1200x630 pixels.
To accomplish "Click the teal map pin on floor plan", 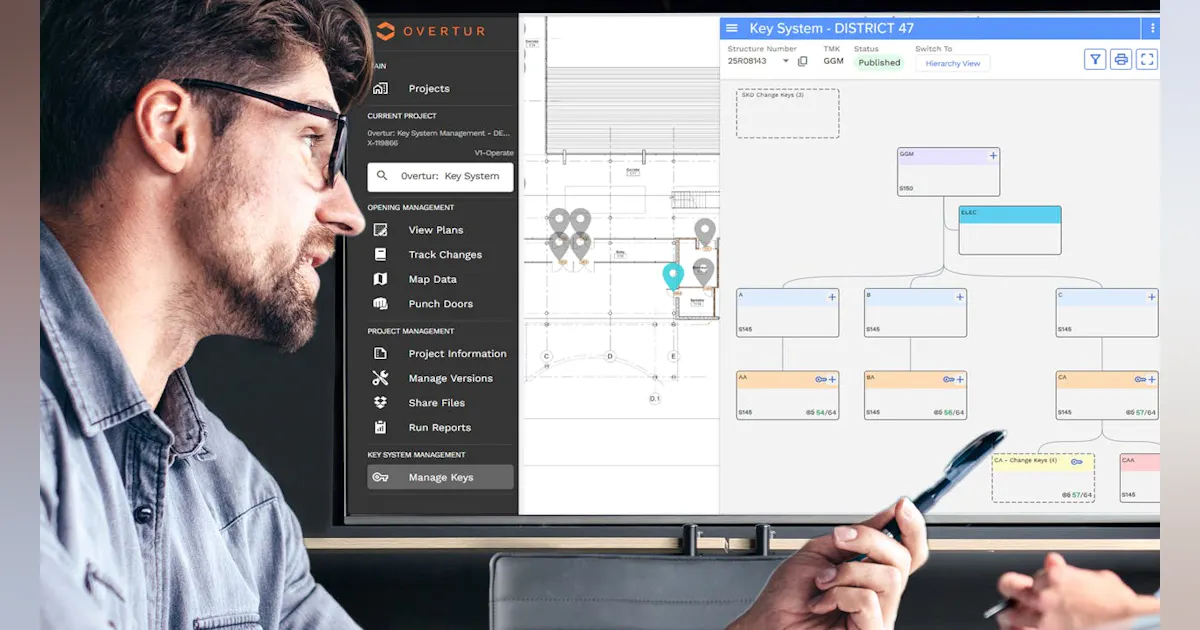I will [673, 276].
